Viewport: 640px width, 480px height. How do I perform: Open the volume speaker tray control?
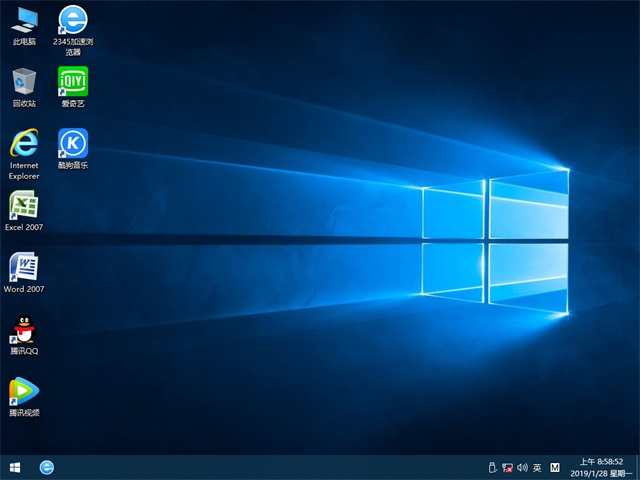tap(522, 467)
